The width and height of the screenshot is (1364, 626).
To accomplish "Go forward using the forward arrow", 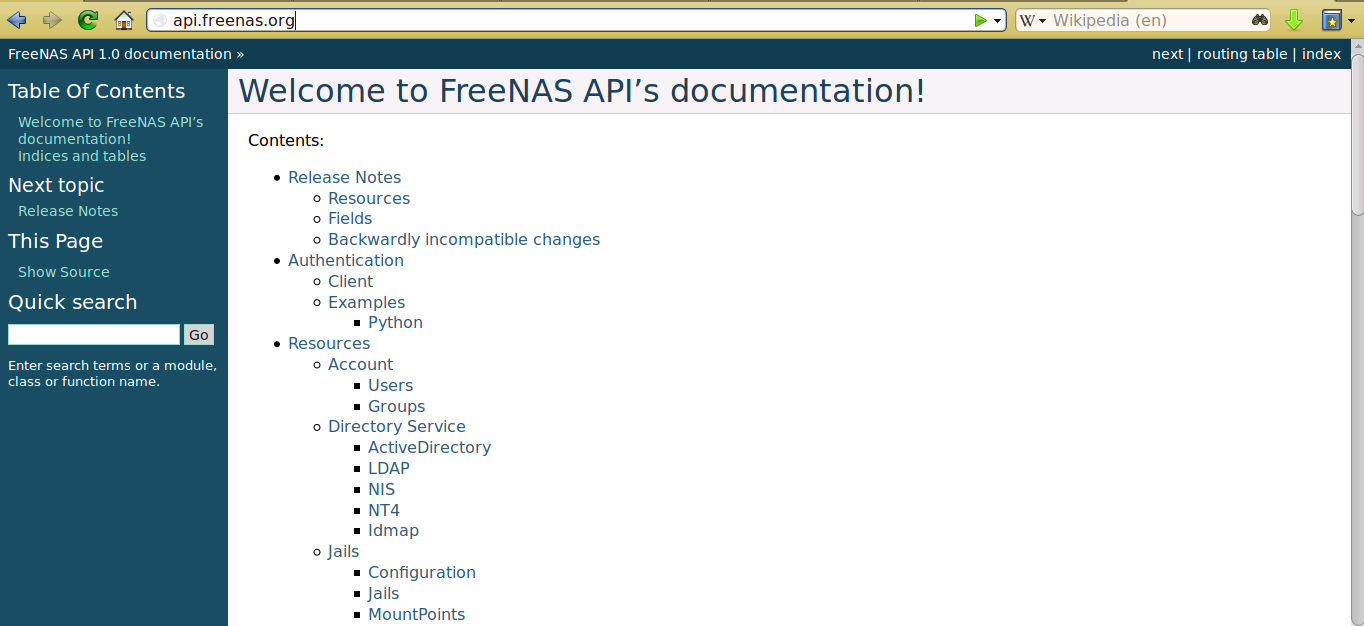I will 52,19.
